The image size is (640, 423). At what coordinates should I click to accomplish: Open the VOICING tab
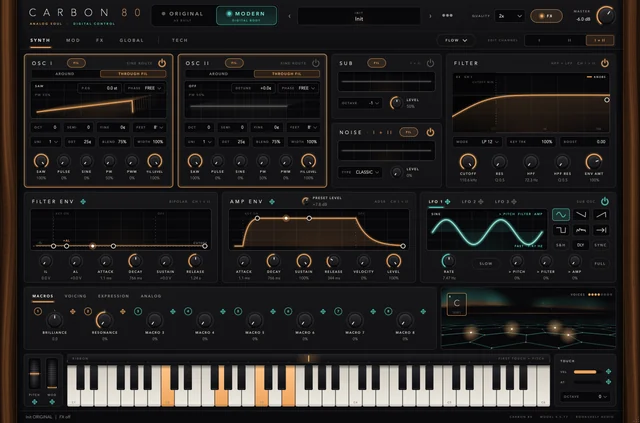click(x=76, y=296)
